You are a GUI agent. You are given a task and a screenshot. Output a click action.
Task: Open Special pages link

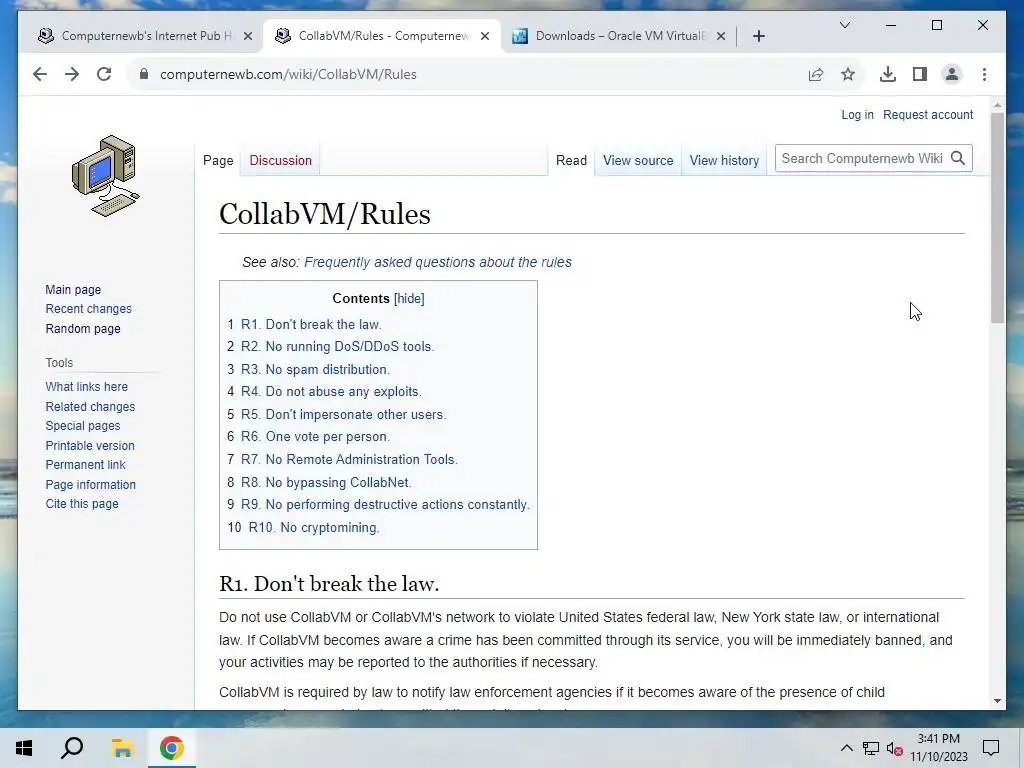[x=83, y=426]
